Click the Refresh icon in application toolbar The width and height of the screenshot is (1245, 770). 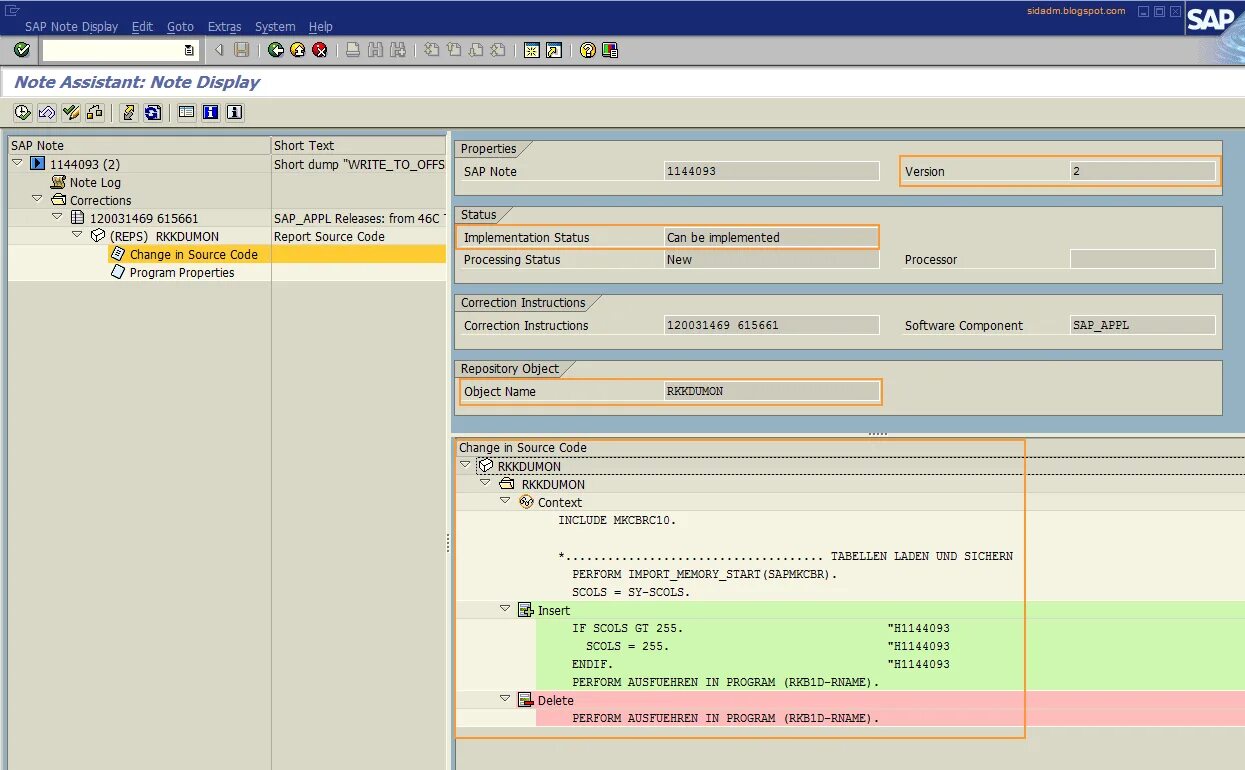coord(152,113)
